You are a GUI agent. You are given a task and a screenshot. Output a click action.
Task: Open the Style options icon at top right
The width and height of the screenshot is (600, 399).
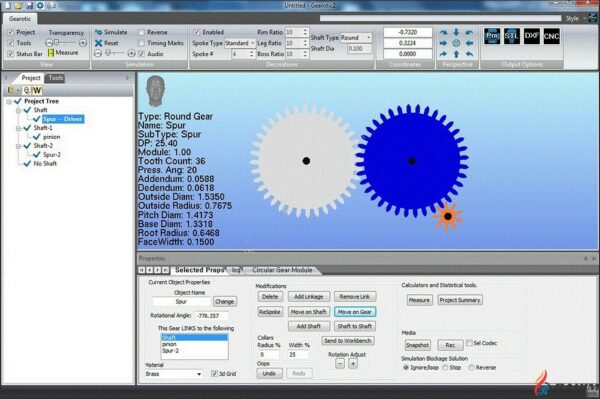(x=593, y=18)
